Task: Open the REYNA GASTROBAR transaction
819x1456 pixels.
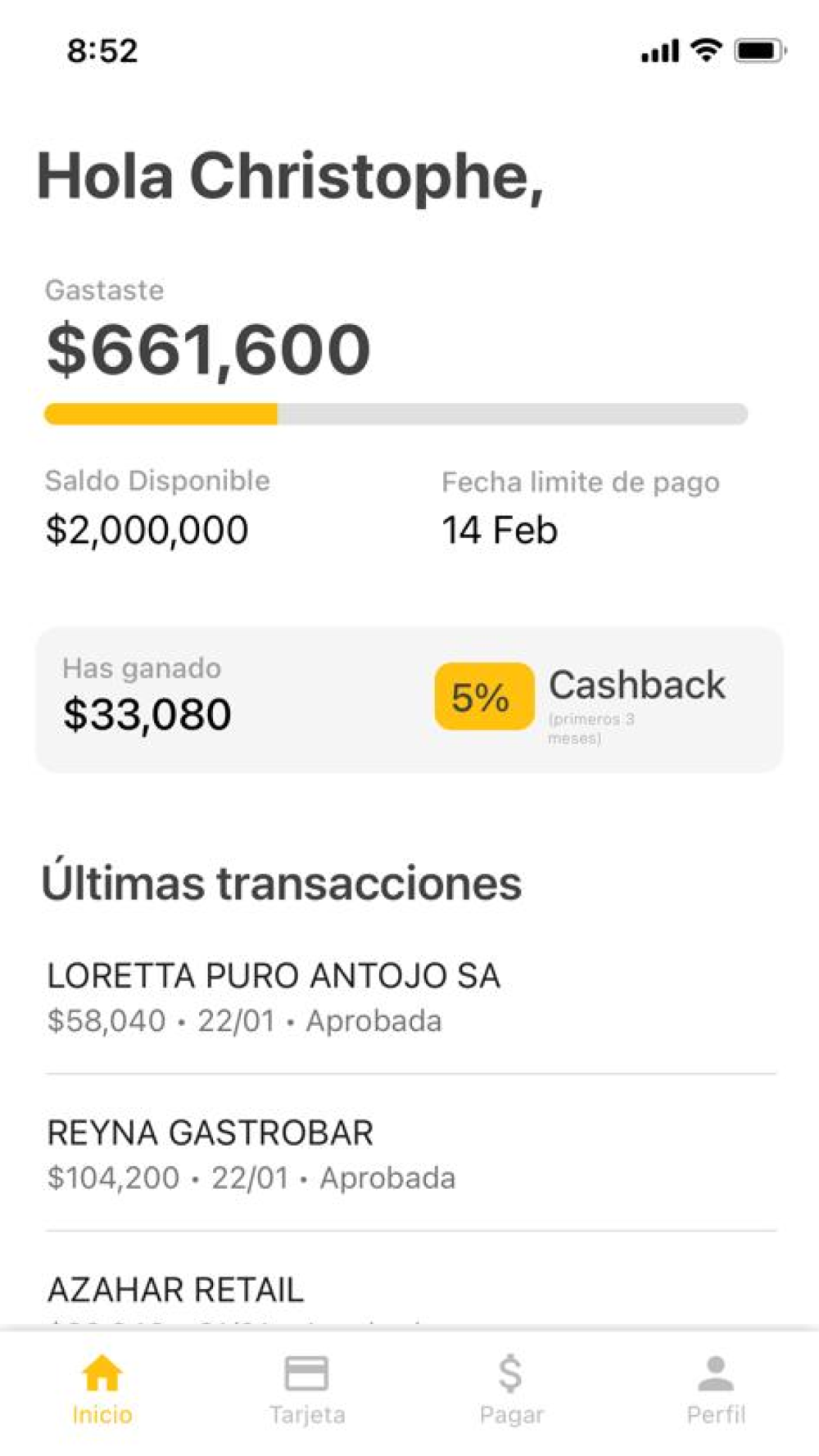Action: pos(411,1153)
